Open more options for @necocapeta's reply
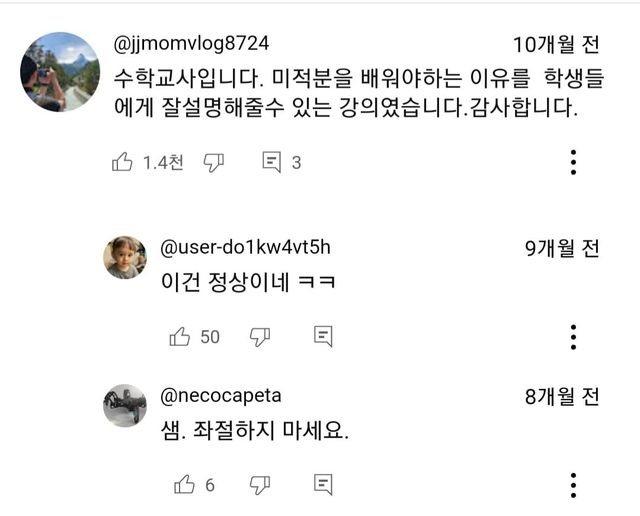640x516 pixels. (573, 484)
